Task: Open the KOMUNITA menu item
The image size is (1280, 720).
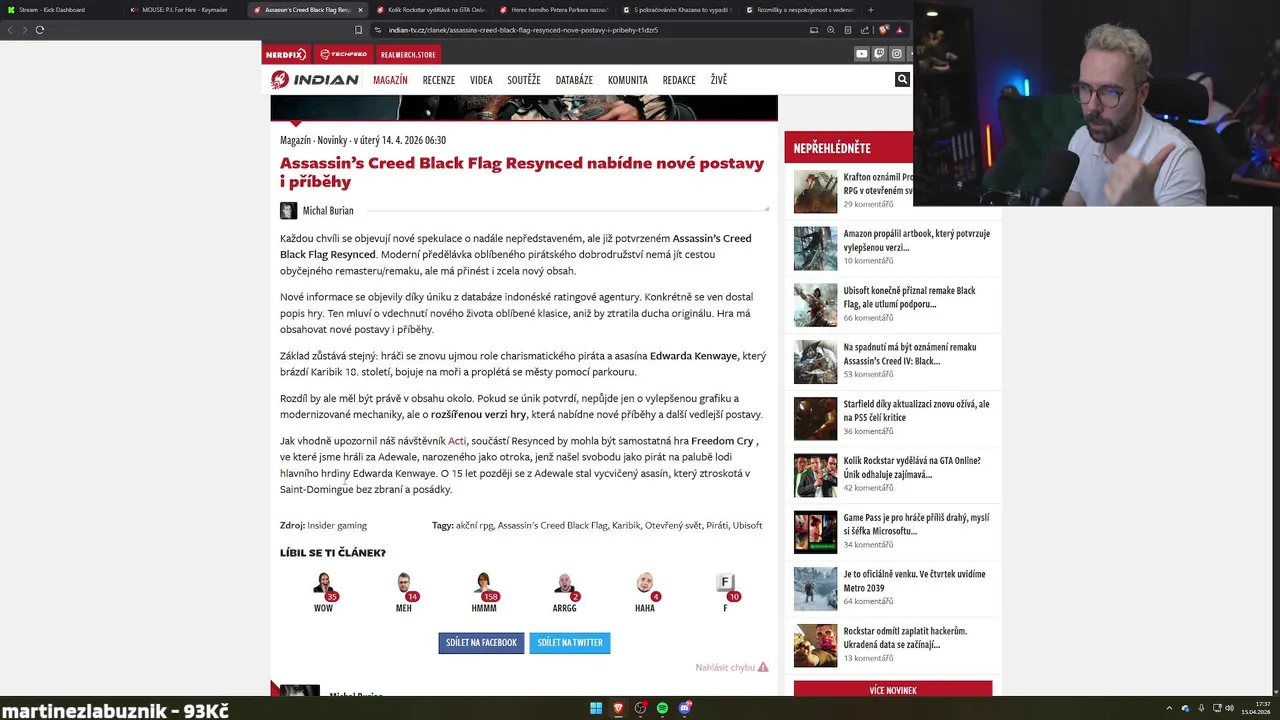Action: (628, 80)
